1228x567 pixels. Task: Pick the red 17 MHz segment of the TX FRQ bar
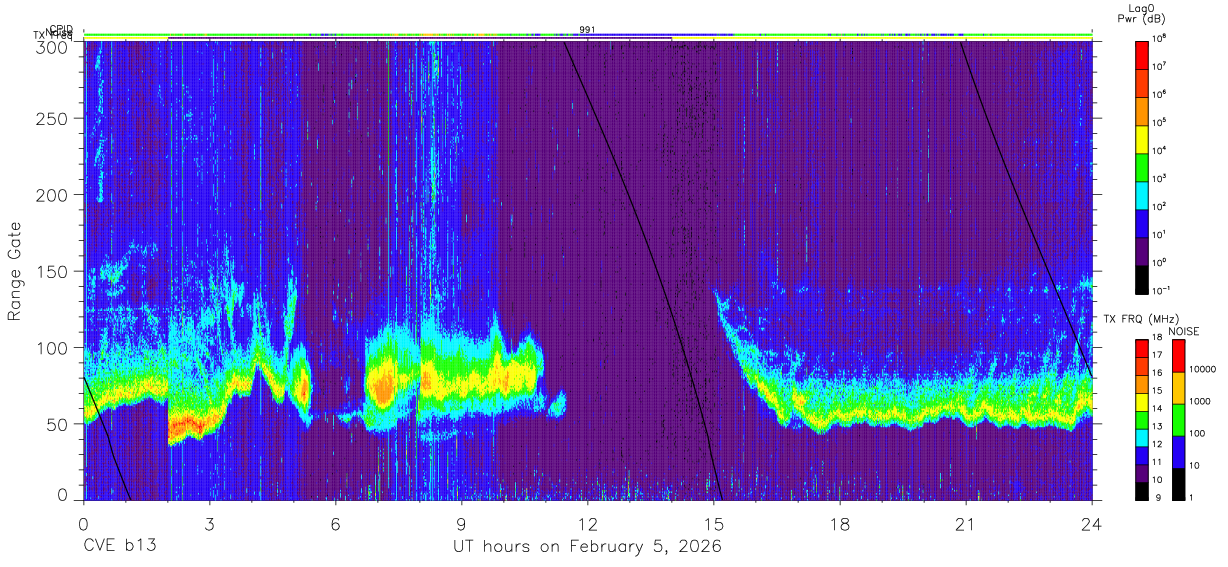point(1142,349)
